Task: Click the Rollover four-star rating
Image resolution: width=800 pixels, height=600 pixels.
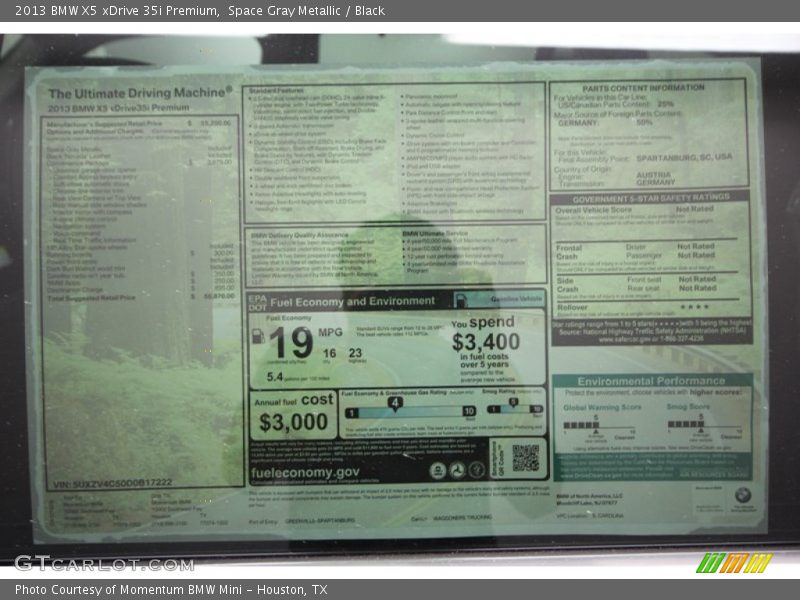Action: coord(694,307)
